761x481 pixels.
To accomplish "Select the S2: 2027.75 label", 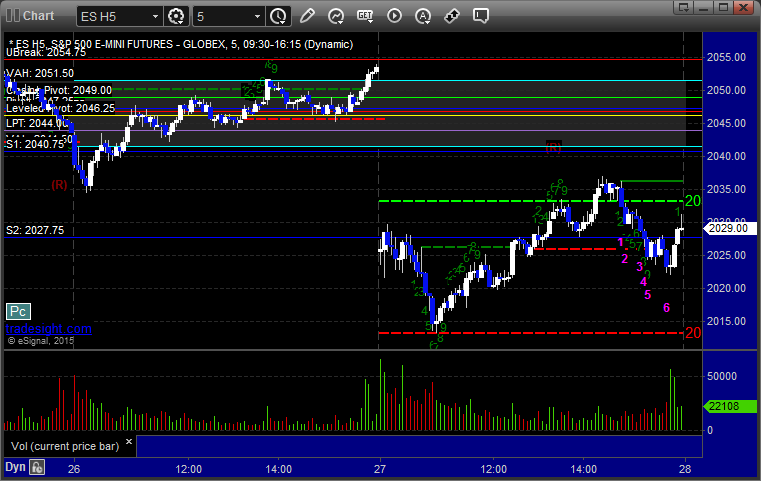I will [35, 230].
